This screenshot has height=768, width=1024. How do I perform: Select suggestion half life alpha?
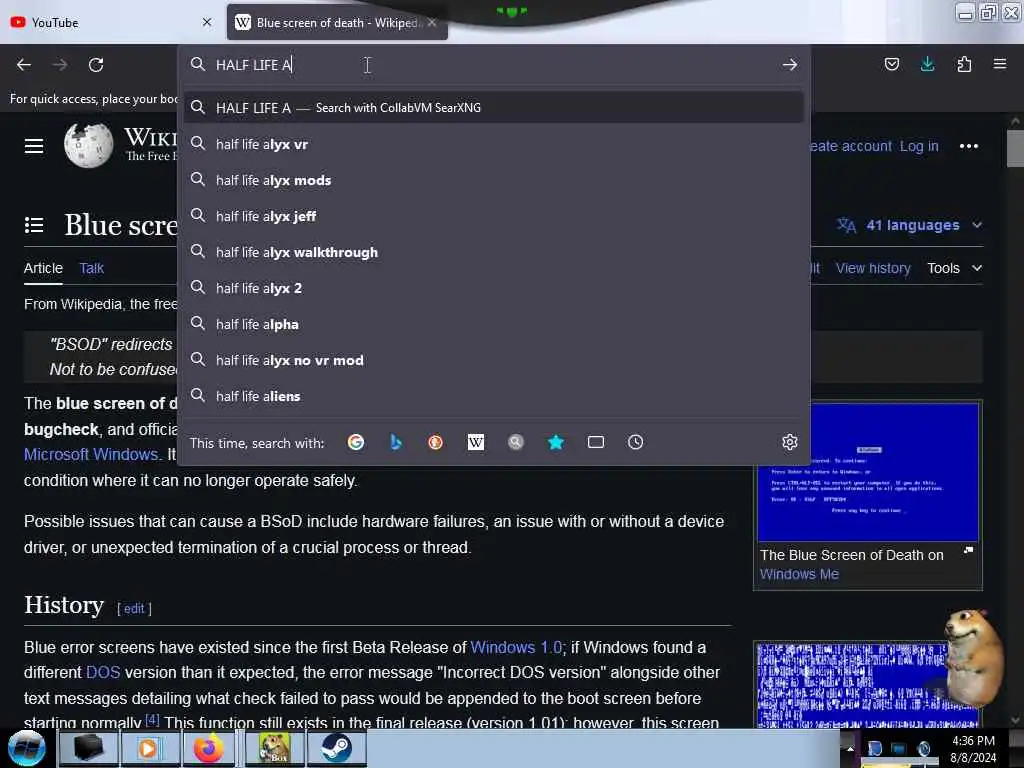coord(494,324)
